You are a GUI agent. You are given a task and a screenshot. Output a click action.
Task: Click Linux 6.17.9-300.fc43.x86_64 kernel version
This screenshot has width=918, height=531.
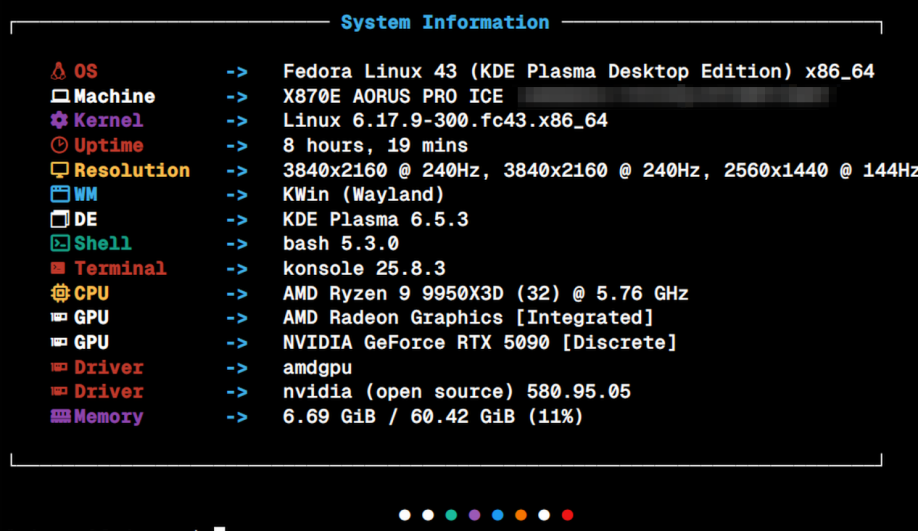446,121
